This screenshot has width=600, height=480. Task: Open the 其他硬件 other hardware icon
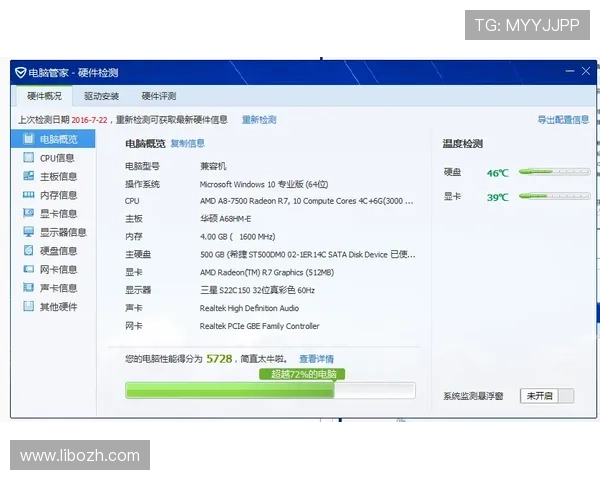pyautogui.click(x=28, y=306)
